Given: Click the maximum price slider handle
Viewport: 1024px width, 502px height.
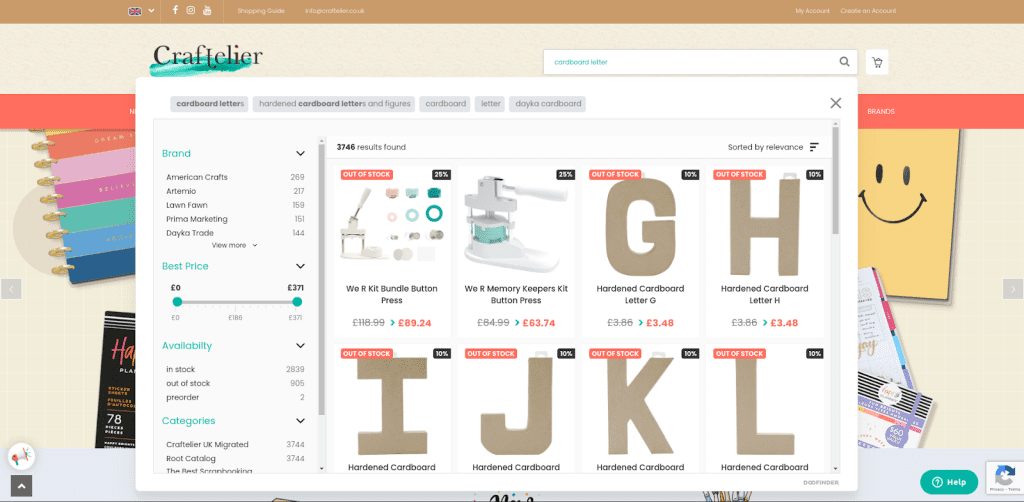Looking at the screenshot, I should [x=297, y=301].
